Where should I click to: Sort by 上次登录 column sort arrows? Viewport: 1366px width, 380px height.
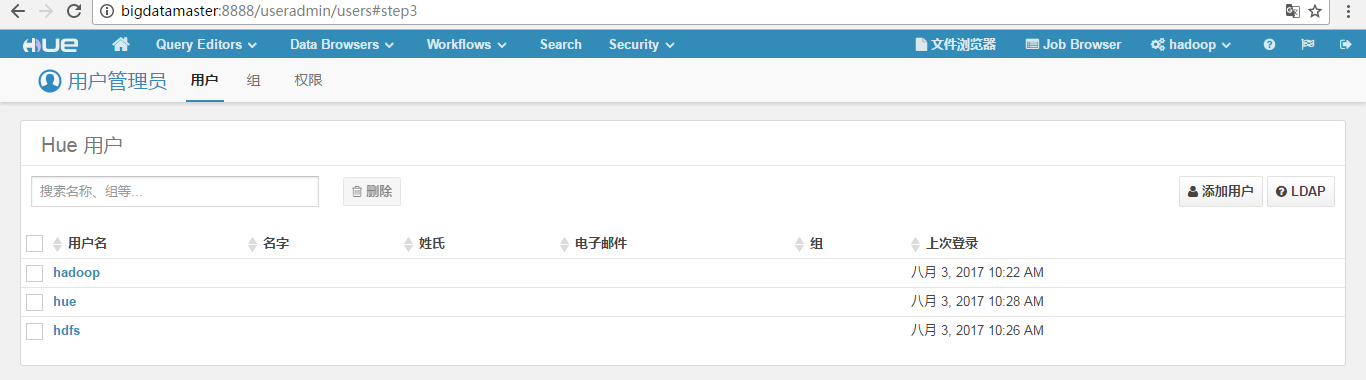point(916,244)
